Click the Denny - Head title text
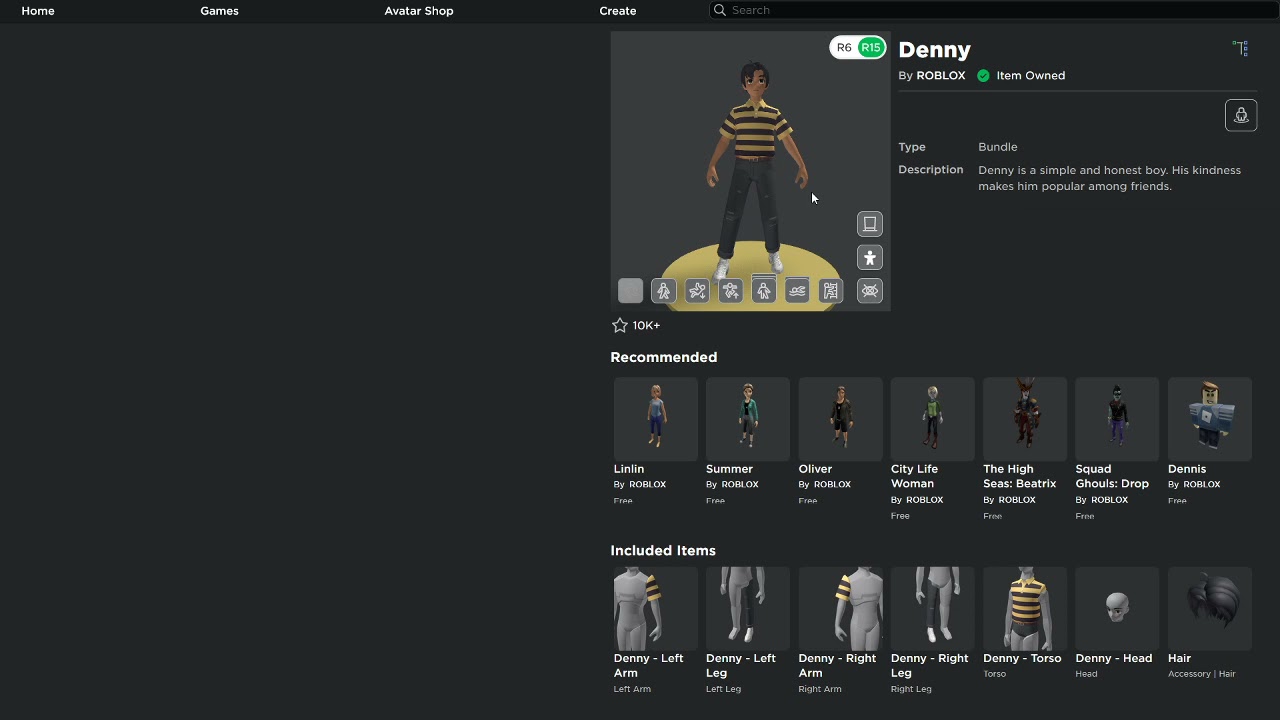 1114,659
